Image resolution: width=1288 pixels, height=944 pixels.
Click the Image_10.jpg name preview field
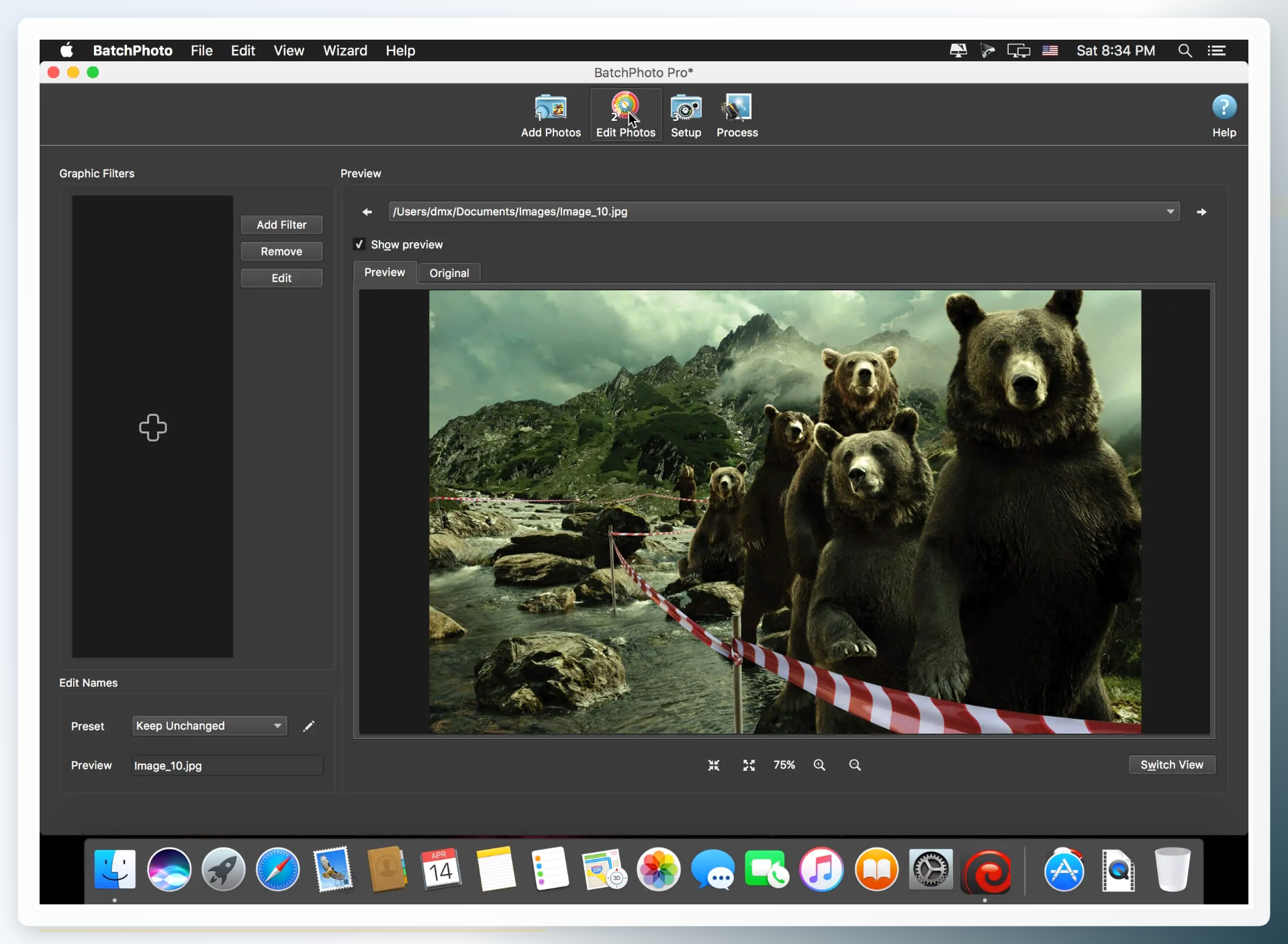point(227,765)
